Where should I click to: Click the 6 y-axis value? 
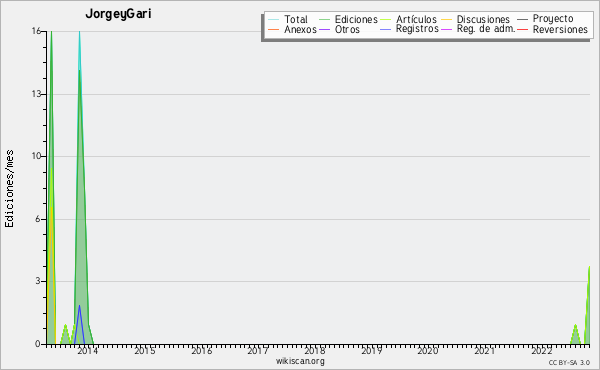[x=38, y=219]
